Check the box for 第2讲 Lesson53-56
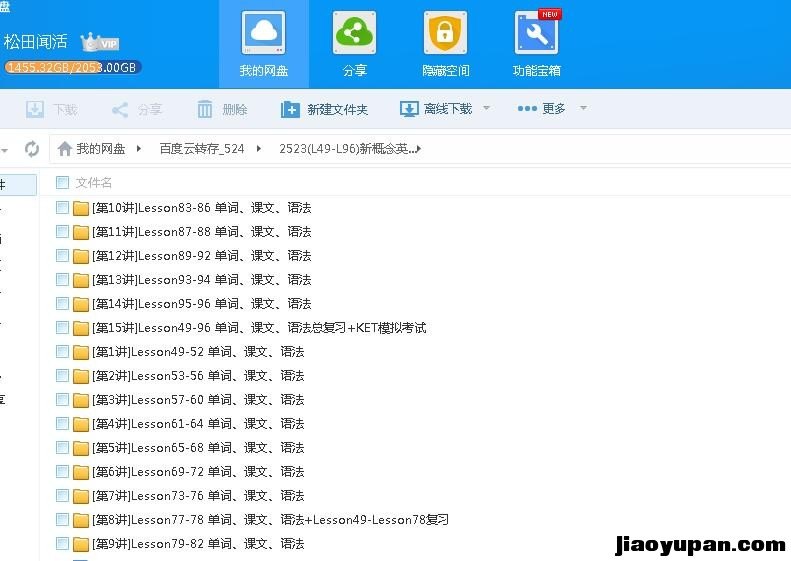791x561 pixels. pos(62,375)
